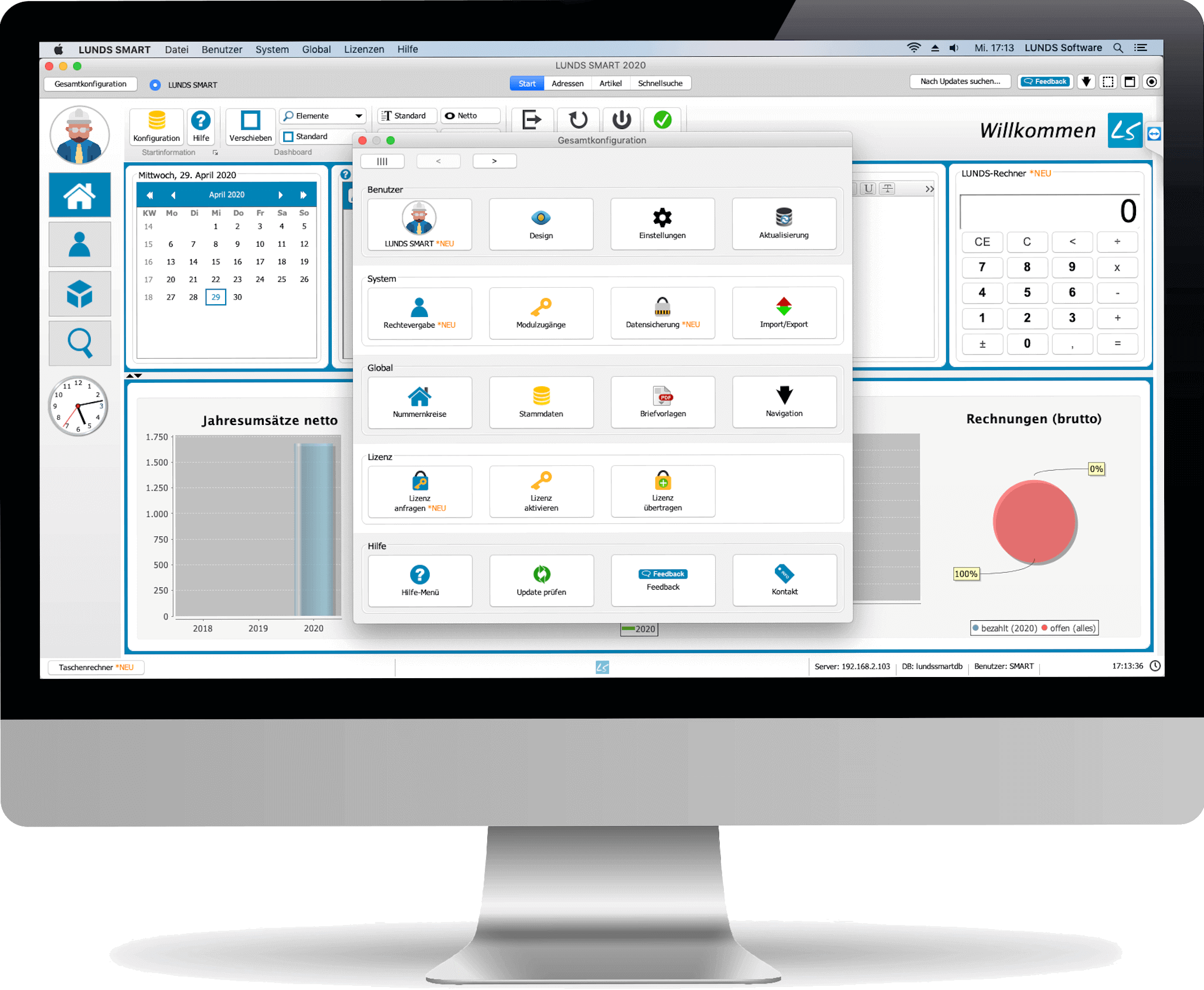Toggle the window frame icon top right
This screenshot has width=1204, height=990.
pos(1130,82)
